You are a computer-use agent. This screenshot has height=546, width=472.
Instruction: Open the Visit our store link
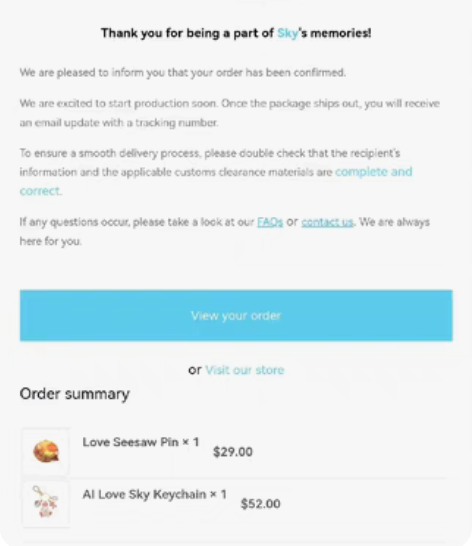pyautogui.click(x=245, y=370)
